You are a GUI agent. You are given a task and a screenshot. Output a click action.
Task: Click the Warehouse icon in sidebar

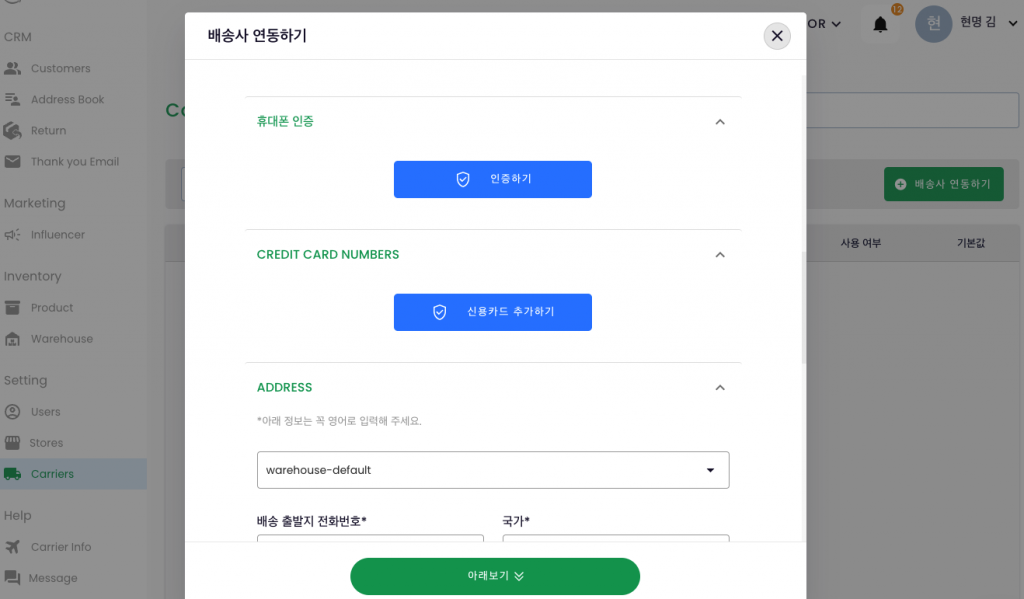pyautogui.click(x=13, y=339)
